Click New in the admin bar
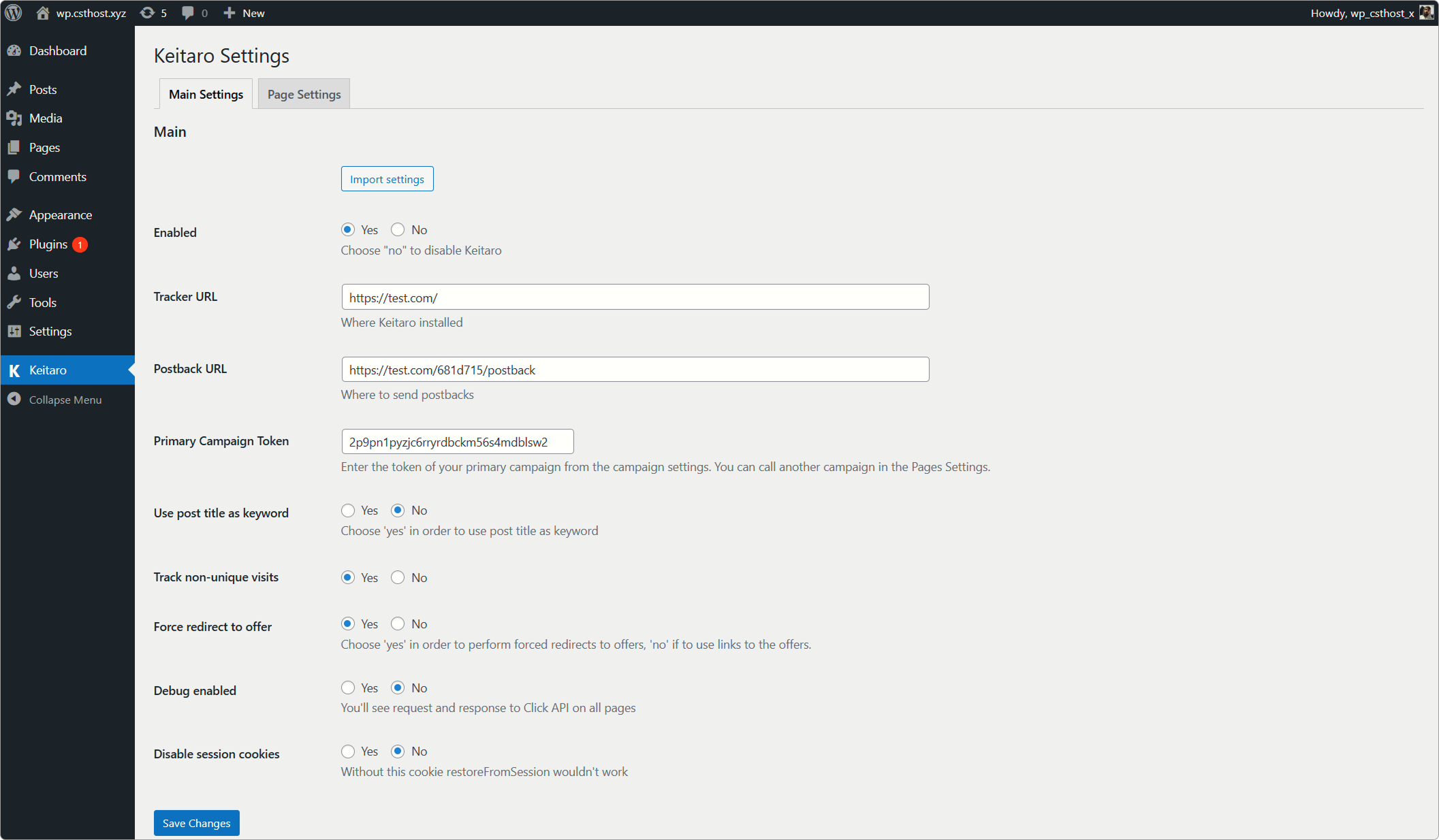Image resolution: width=1439 pixels, height=840 pixels. click(x=253, y=13)
